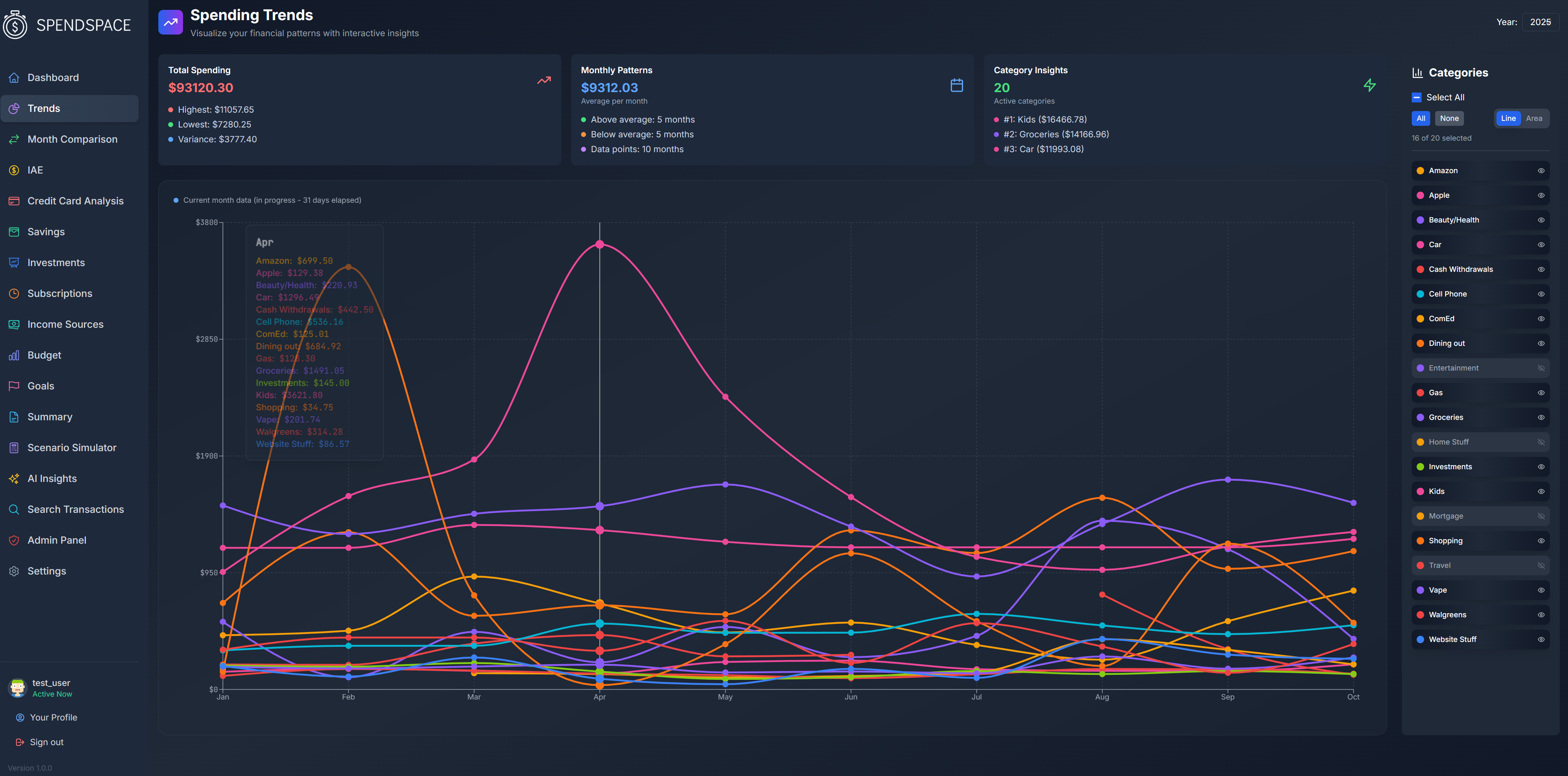This screenshot has height=776, width=1568.
Task: Click the trending arrow in Total Spending
Action: [544, 80]
